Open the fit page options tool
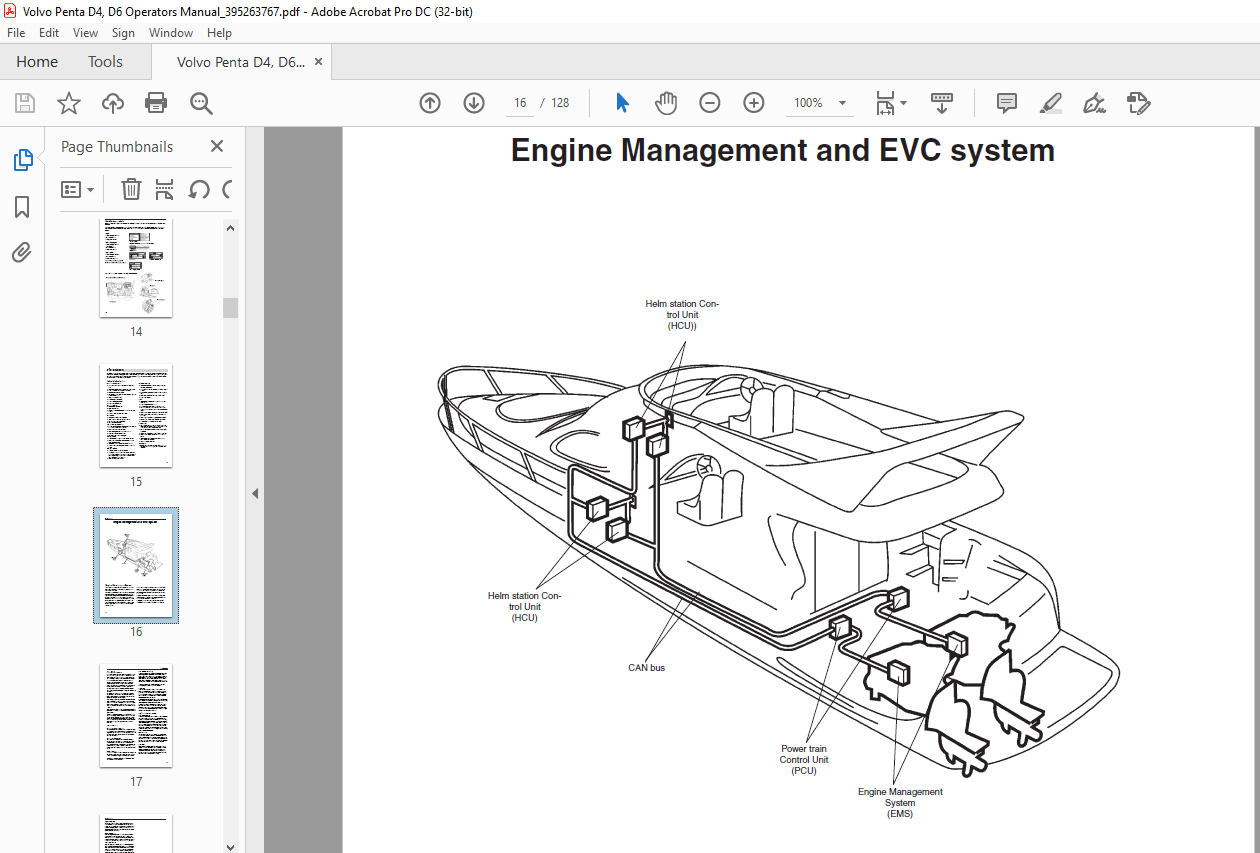Viewport: 1260px width, 853px height. [x=885, y=103]
